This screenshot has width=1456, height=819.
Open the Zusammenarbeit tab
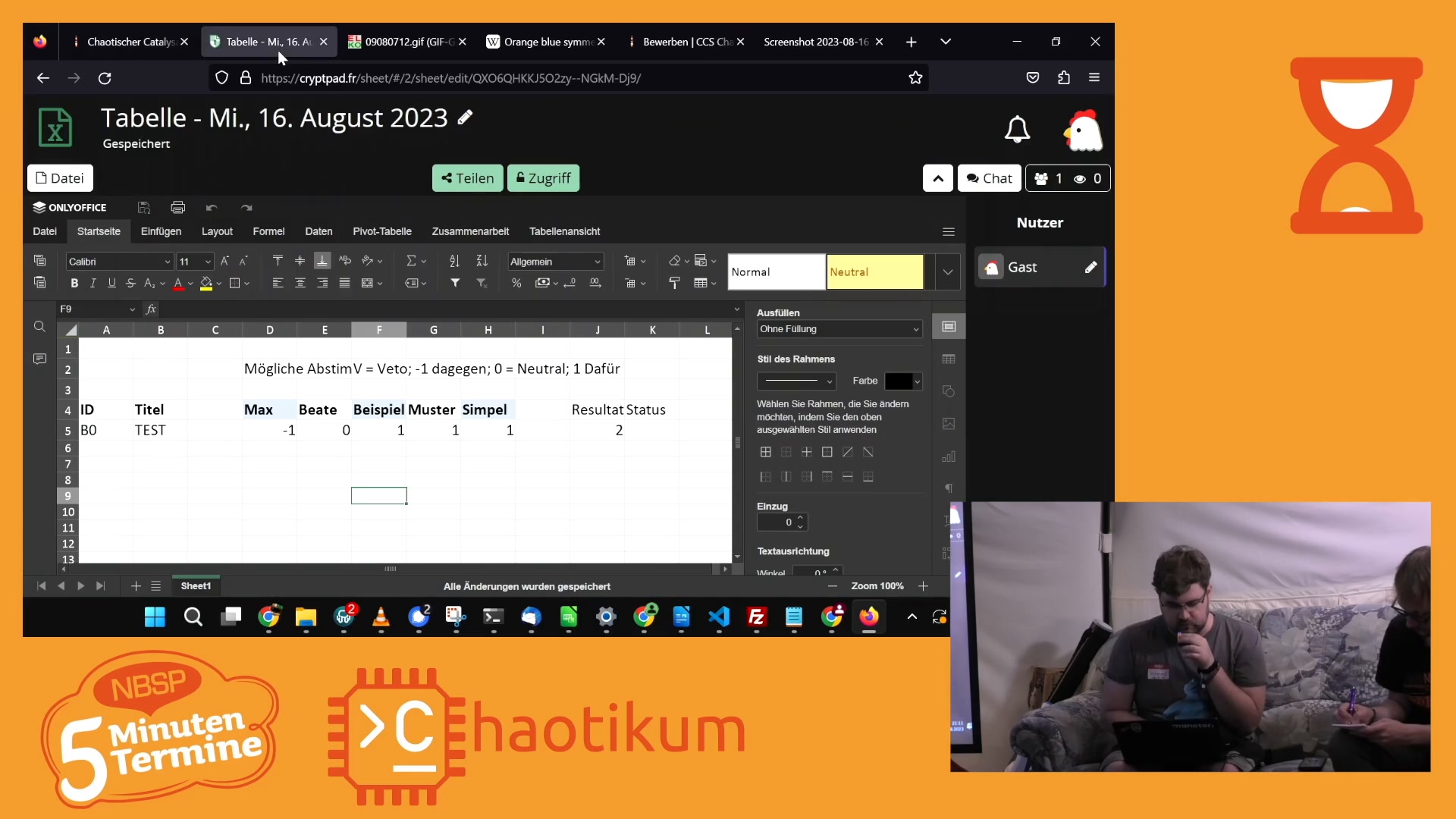coord(470,231)
